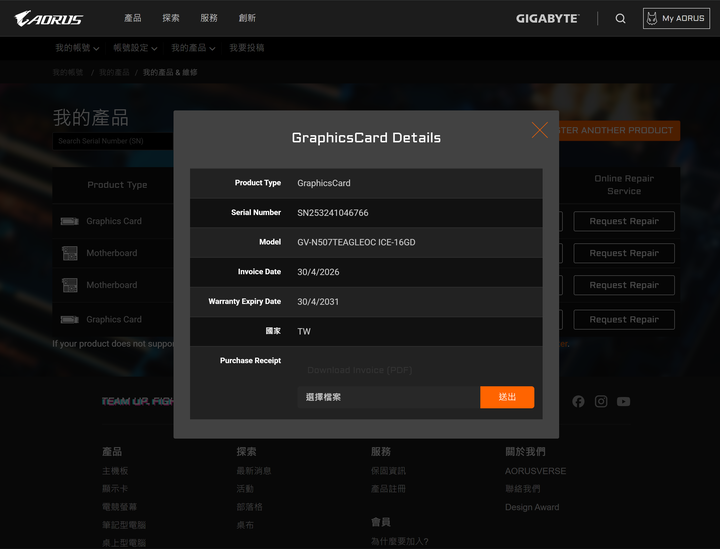Open footer link 為什麼要加入?
720x549 pixels.
tap(399, 542)
